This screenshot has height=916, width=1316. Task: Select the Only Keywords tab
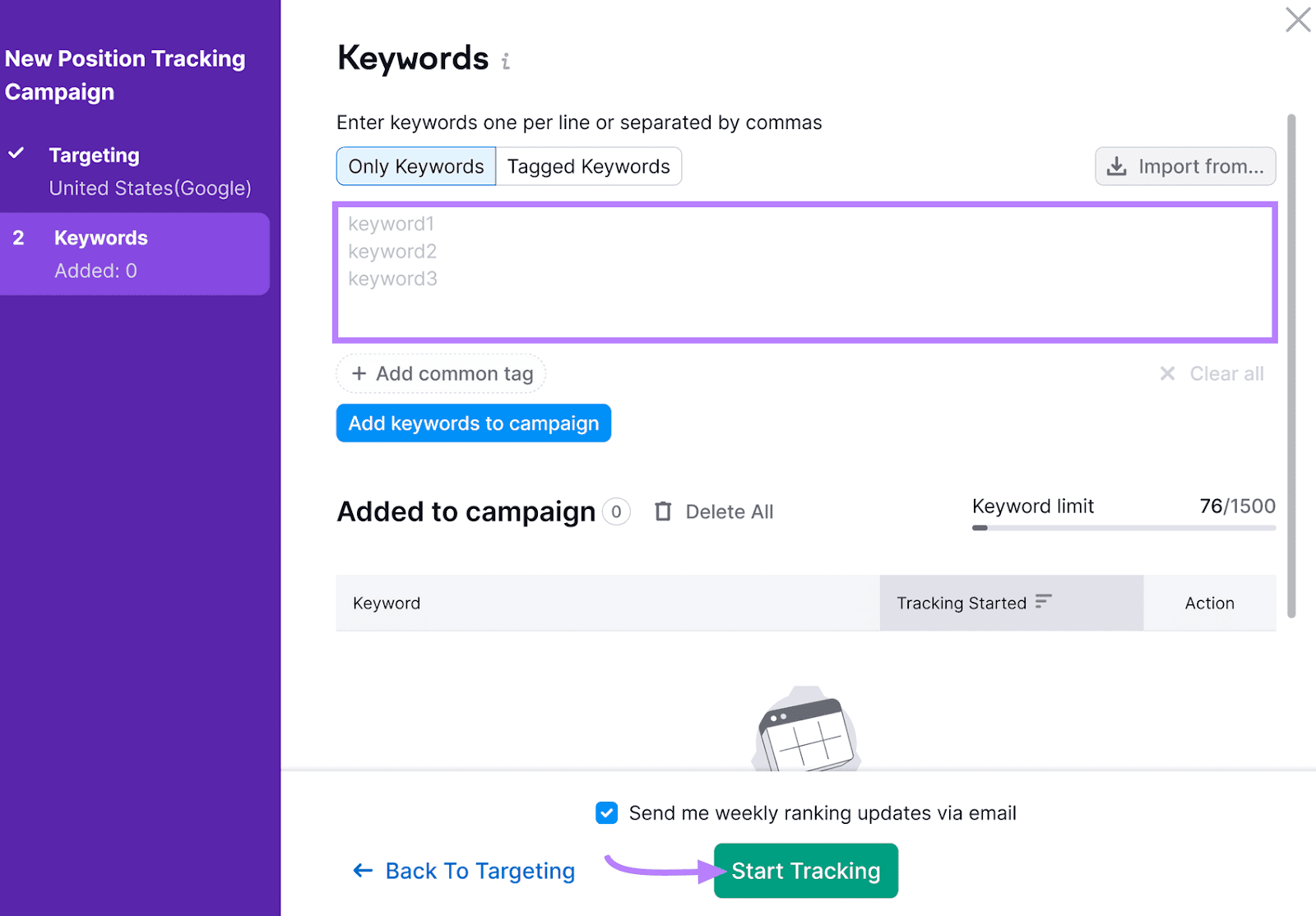415,166
